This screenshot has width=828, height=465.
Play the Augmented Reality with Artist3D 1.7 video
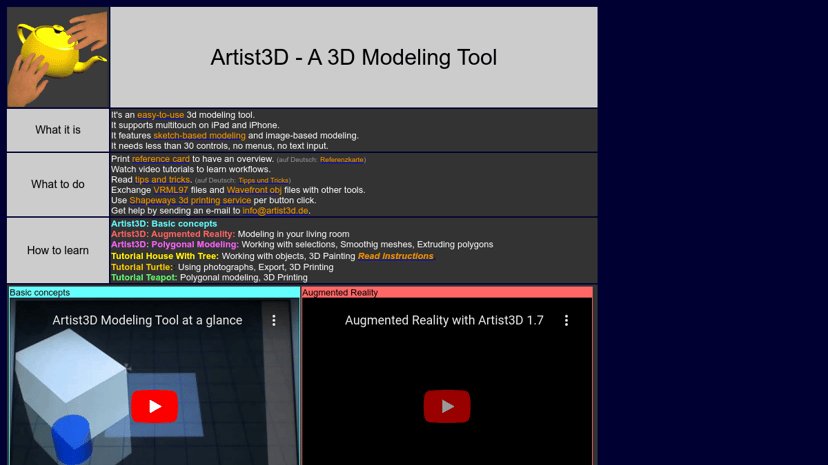click(447, 406)
